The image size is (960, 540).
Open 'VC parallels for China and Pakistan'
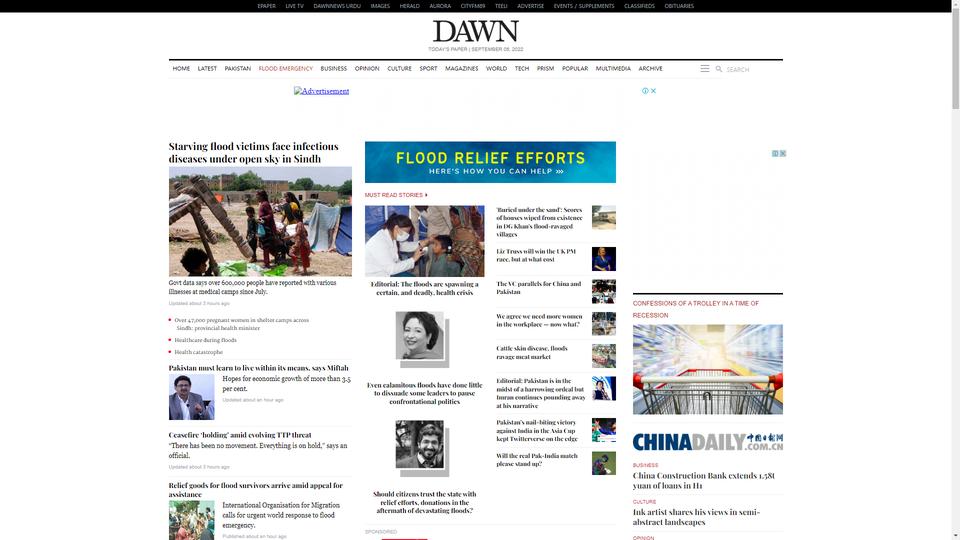click(x=538, y=288)
